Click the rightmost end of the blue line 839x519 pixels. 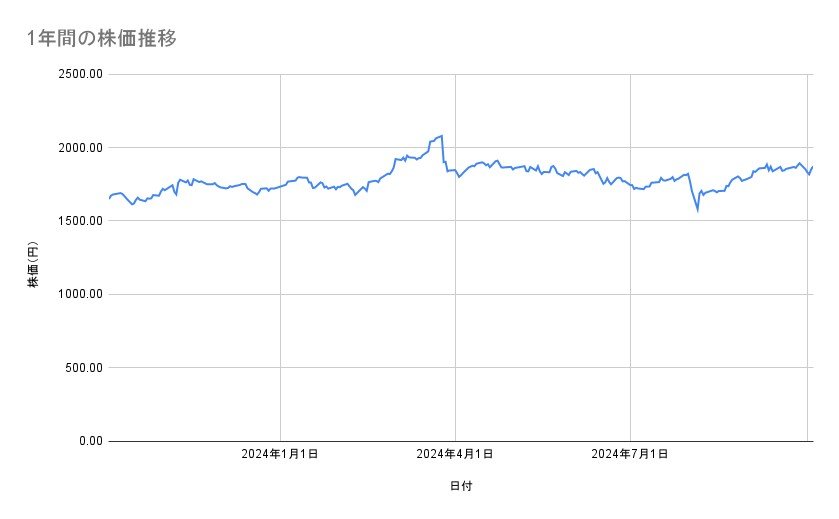(813, 167)
